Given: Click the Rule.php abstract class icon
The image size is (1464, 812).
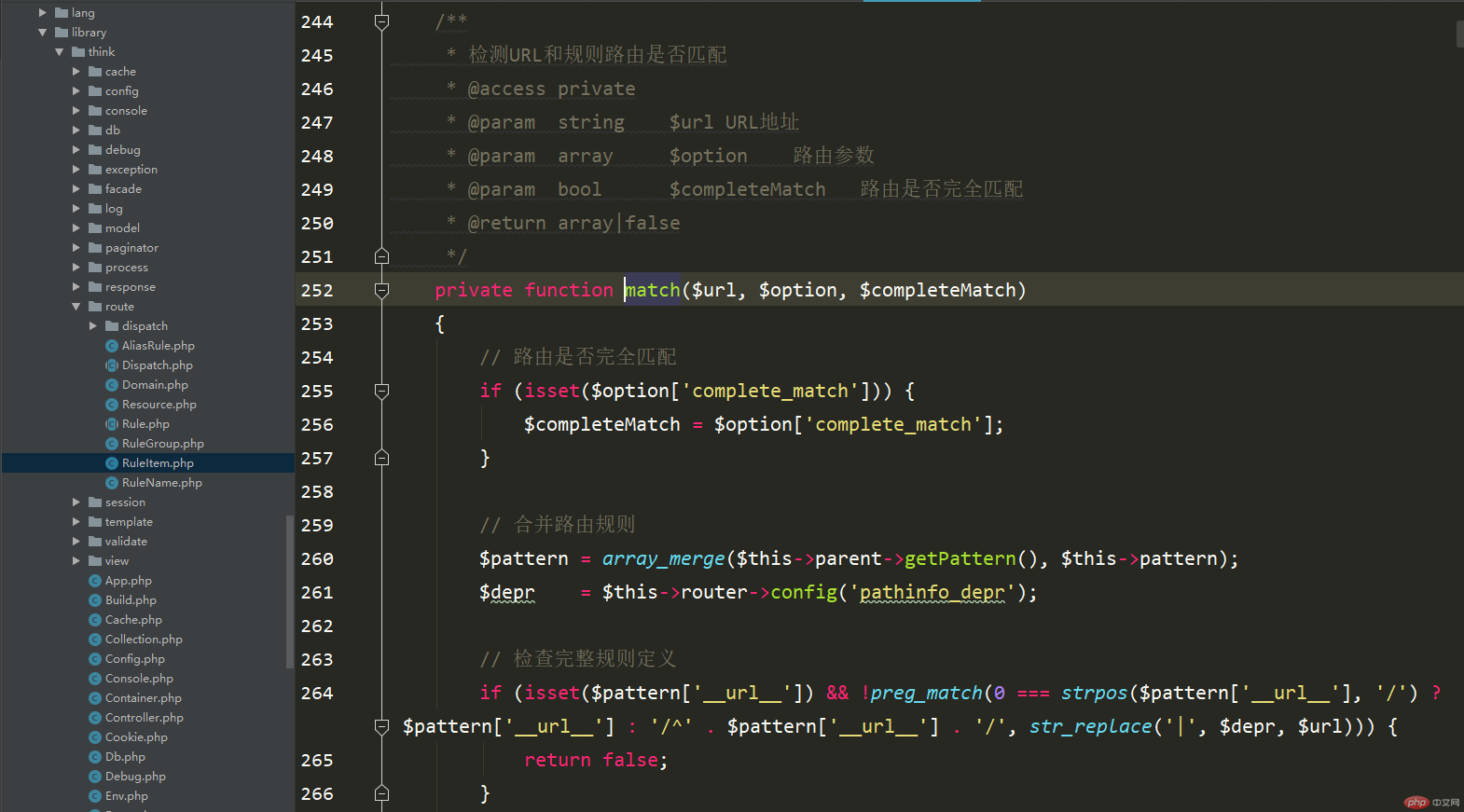Looking at the screenshot, I should pos(112,424).
